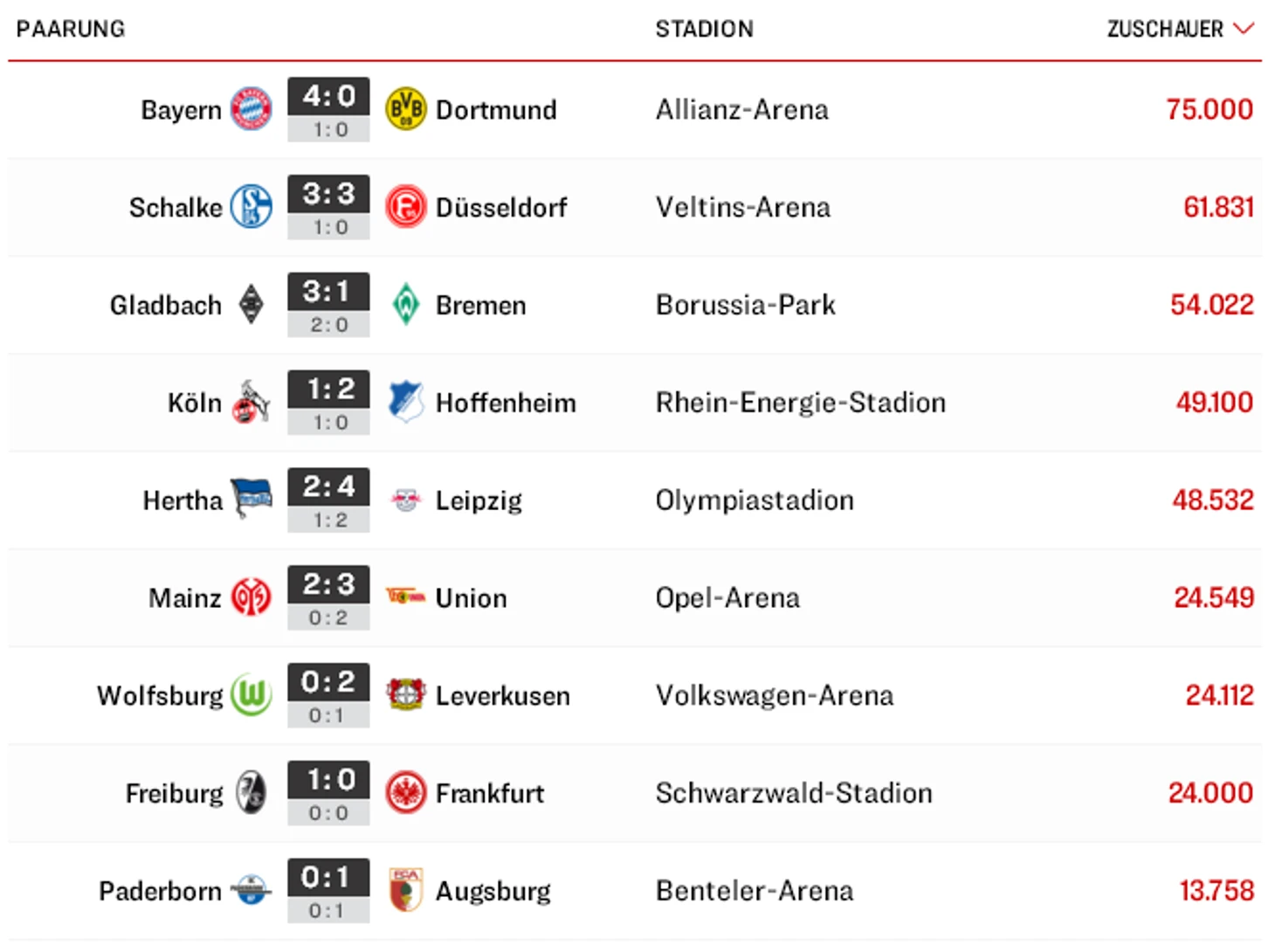Click the Dortmund BVB logo
Screen dimensions: 1275x952
406,109
